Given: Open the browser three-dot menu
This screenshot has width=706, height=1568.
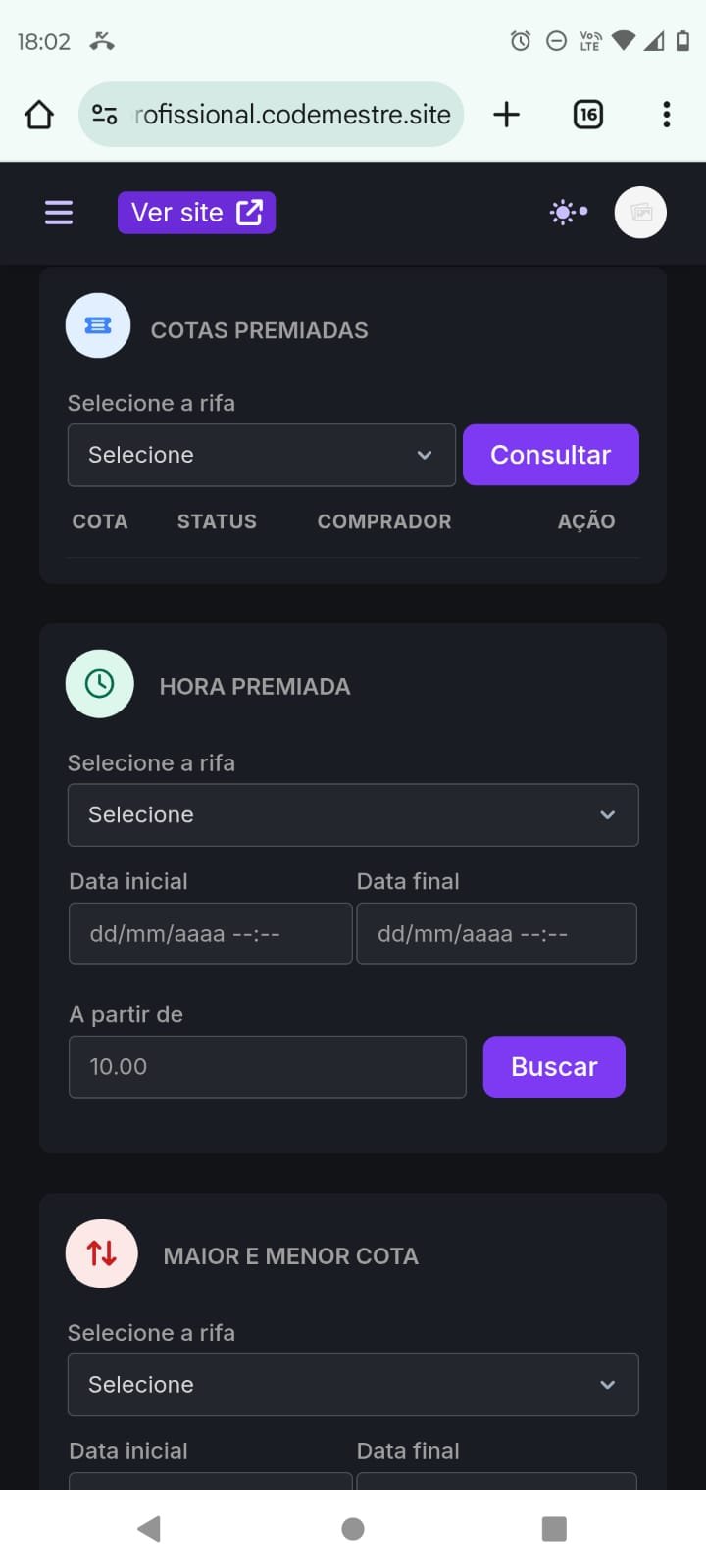Looking at the screenshot, I should click(667, 115).
